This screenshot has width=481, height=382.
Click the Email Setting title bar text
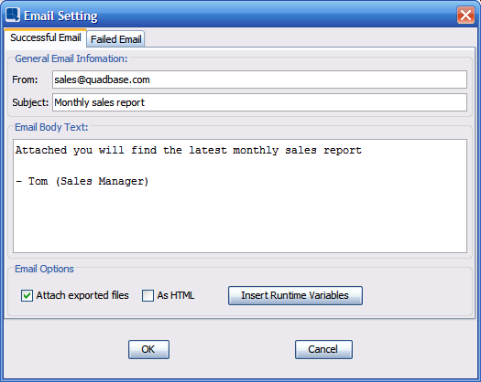click(x=61, y=16)
